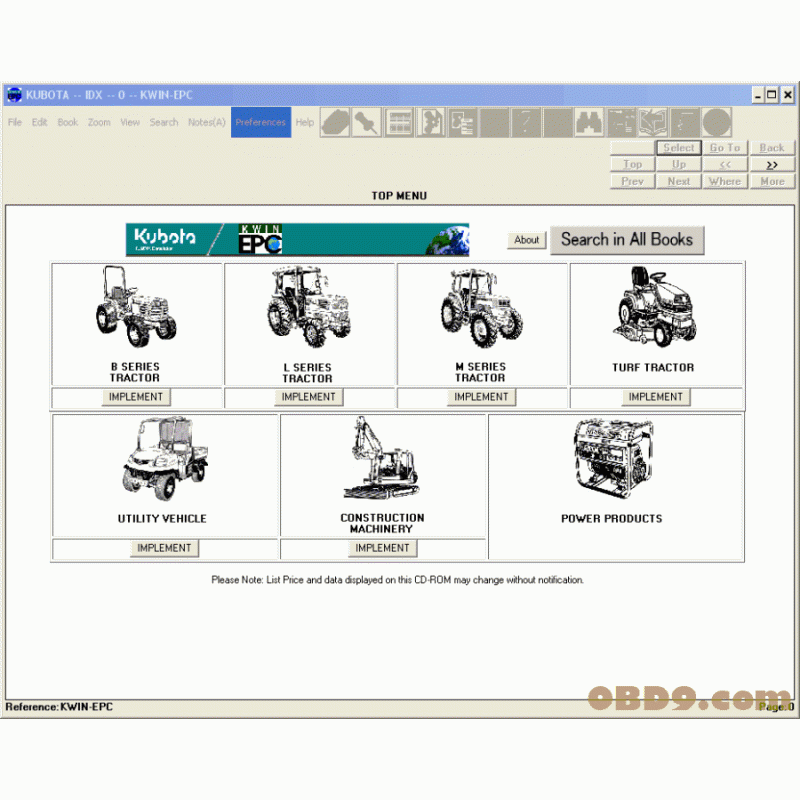Screen dimensions: 800x800
Task: Open Power Products generator image
Action: (613, 458)
